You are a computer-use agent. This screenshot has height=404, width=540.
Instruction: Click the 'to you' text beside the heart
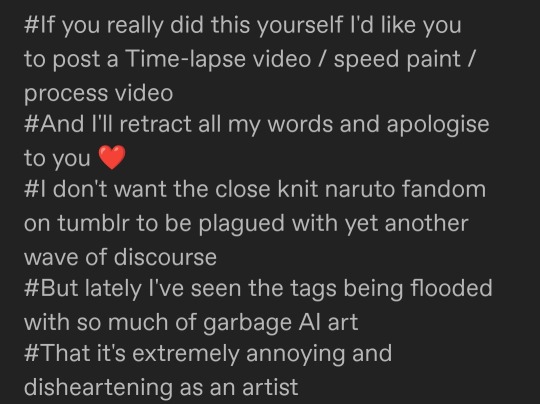(57, 159)
